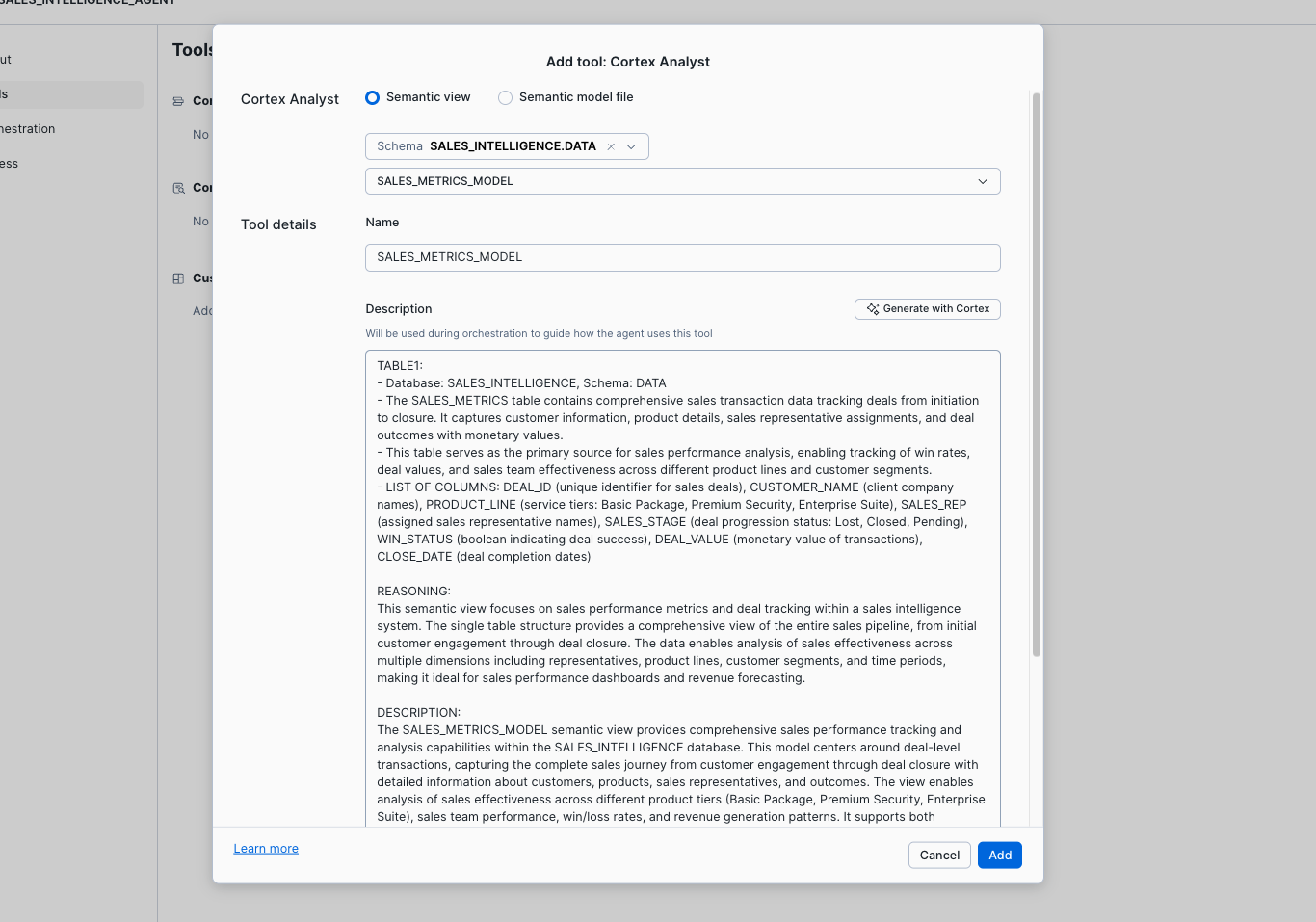Screen dimensions: 1316x922
Task: Open the SALES_METRICS_MODEL semantic view dropdown
Action: click(x=683, y=181)
